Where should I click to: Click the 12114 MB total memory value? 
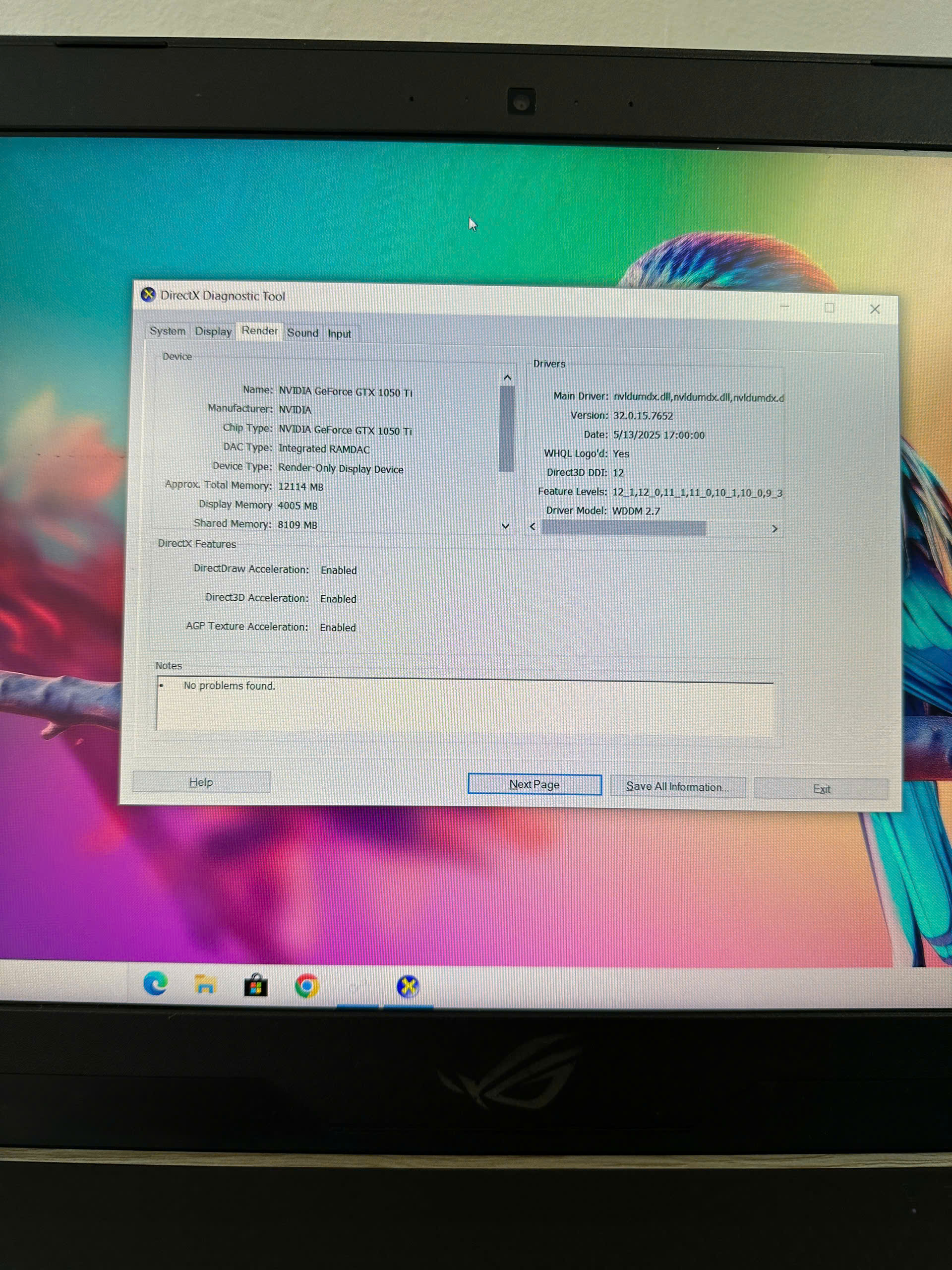[300, 487]
